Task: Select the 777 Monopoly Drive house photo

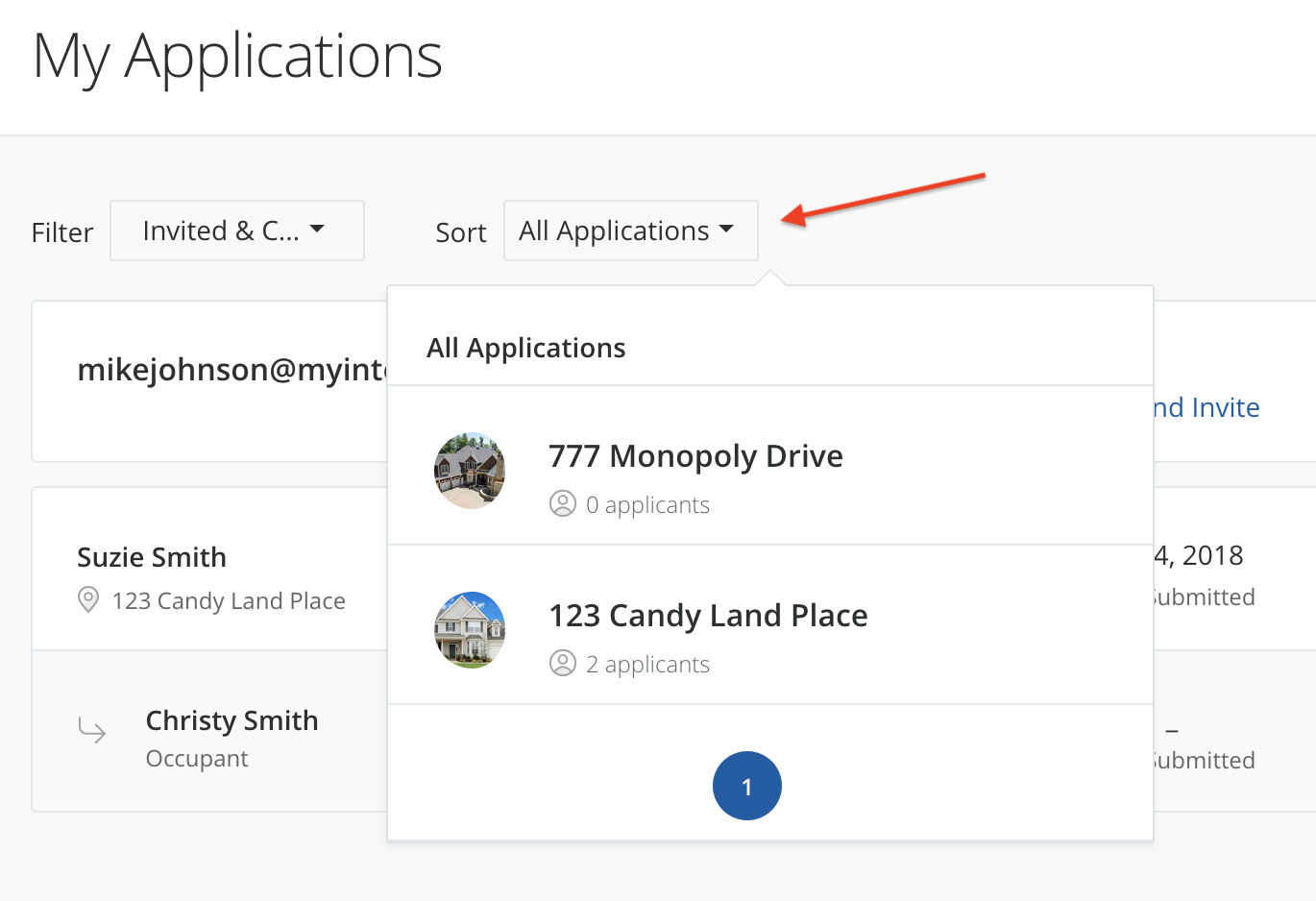Action: [470, 471]
